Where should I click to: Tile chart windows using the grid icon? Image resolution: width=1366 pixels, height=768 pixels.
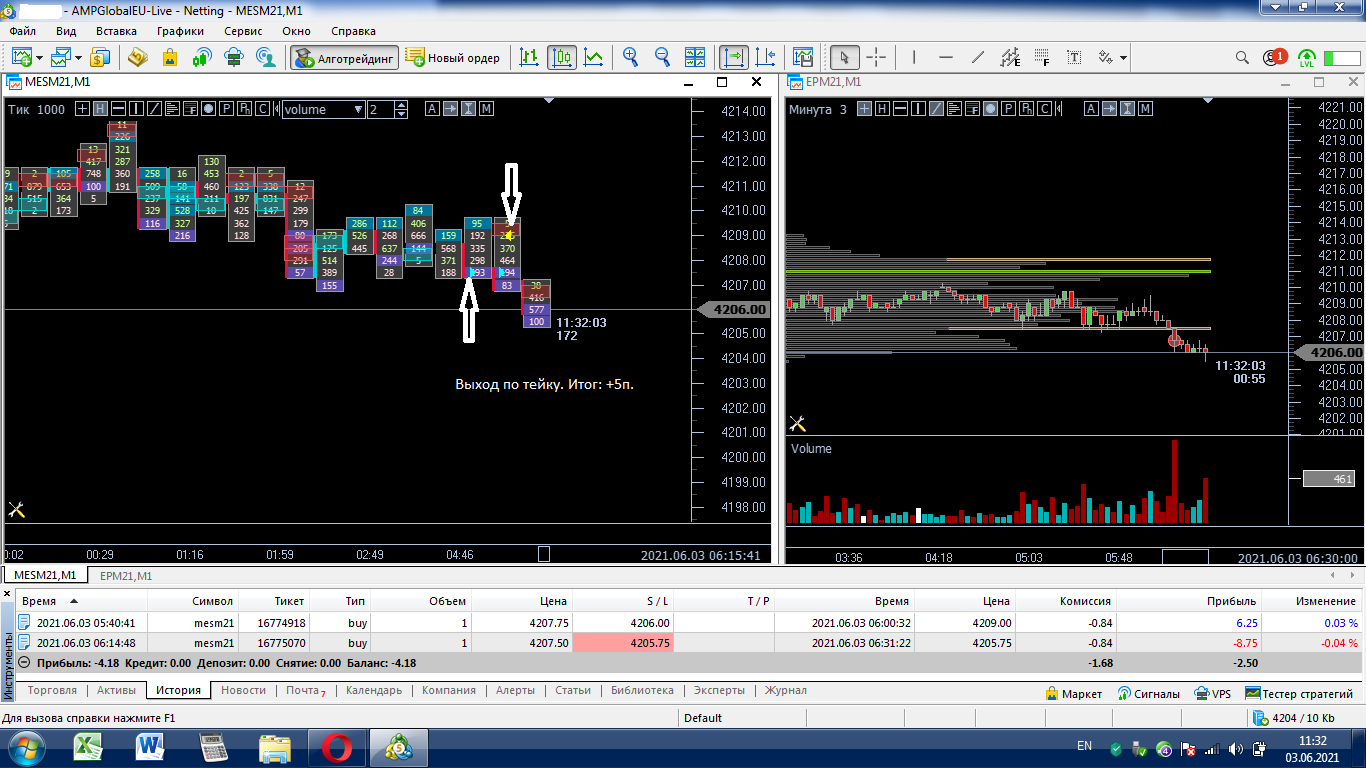(x=697, y=57)
